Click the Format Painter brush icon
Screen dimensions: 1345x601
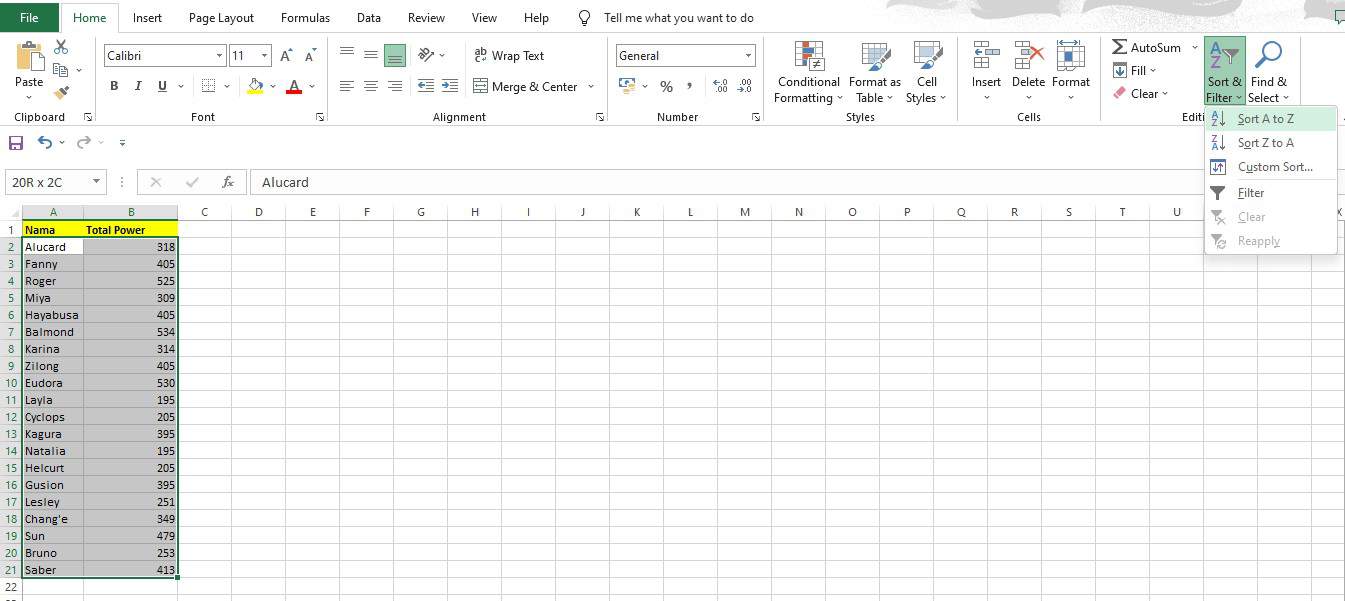pyautogui.click(x=61, y=93)
